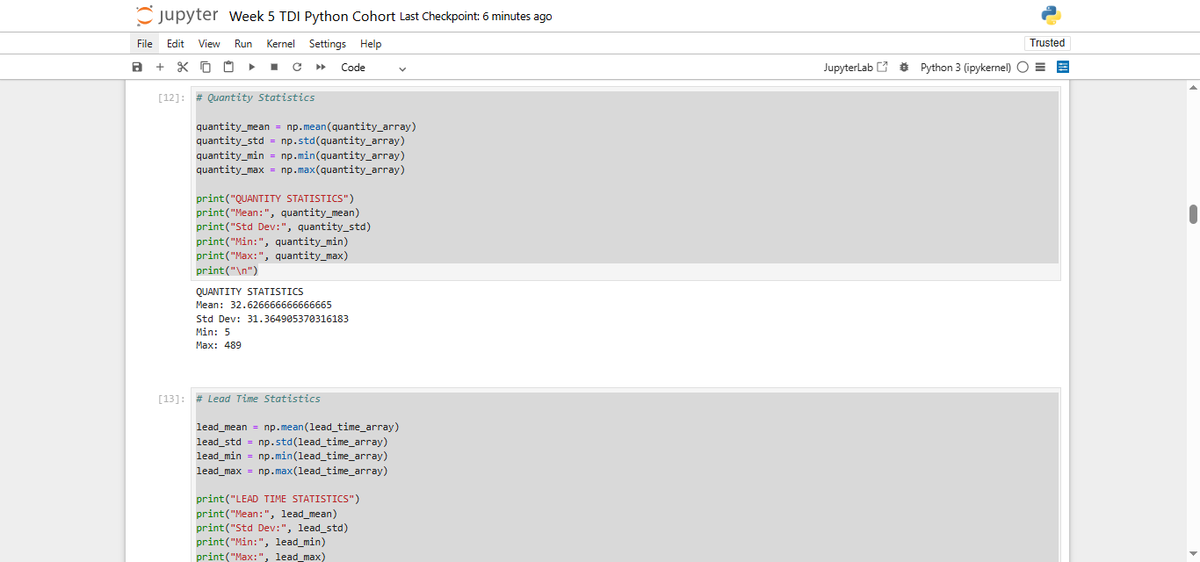Image resolution: width=1200 pixels, height=562 pixels.
Task: Click the '# Quantity Statistics' comment line
Action: 255,98
